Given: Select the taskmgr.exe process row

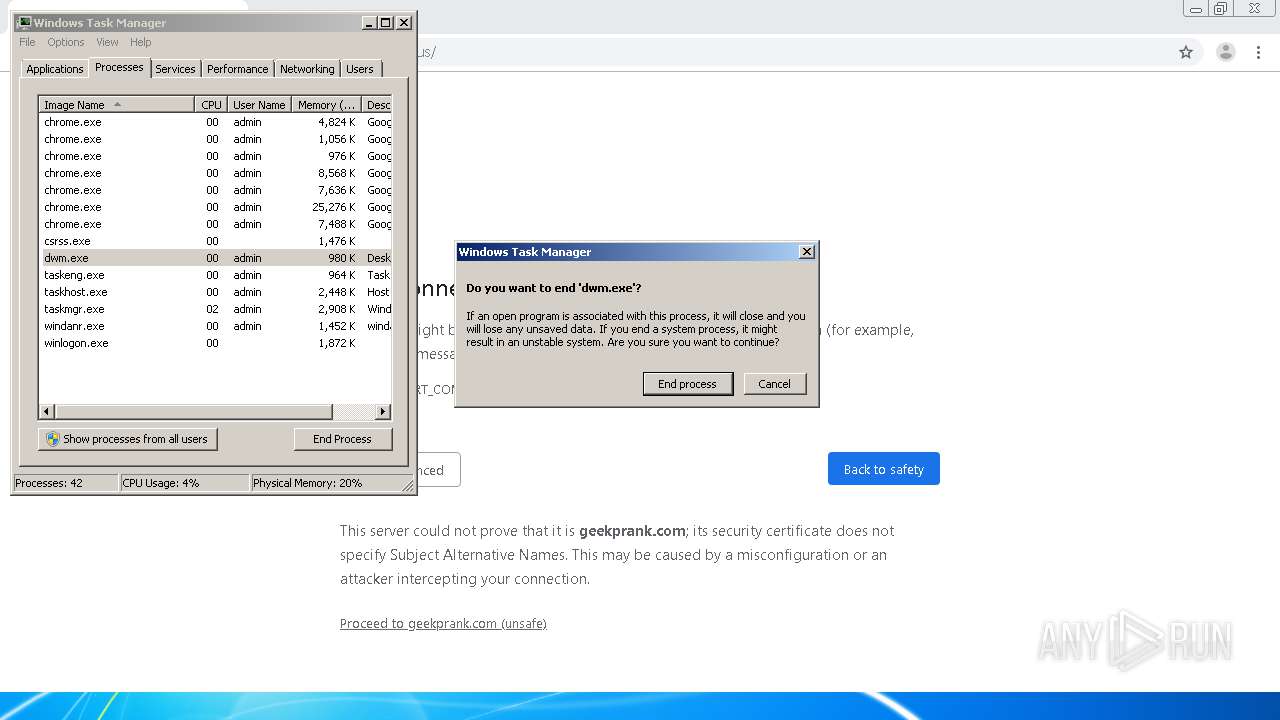Looking at the screenshot, I should coord(215,309).
